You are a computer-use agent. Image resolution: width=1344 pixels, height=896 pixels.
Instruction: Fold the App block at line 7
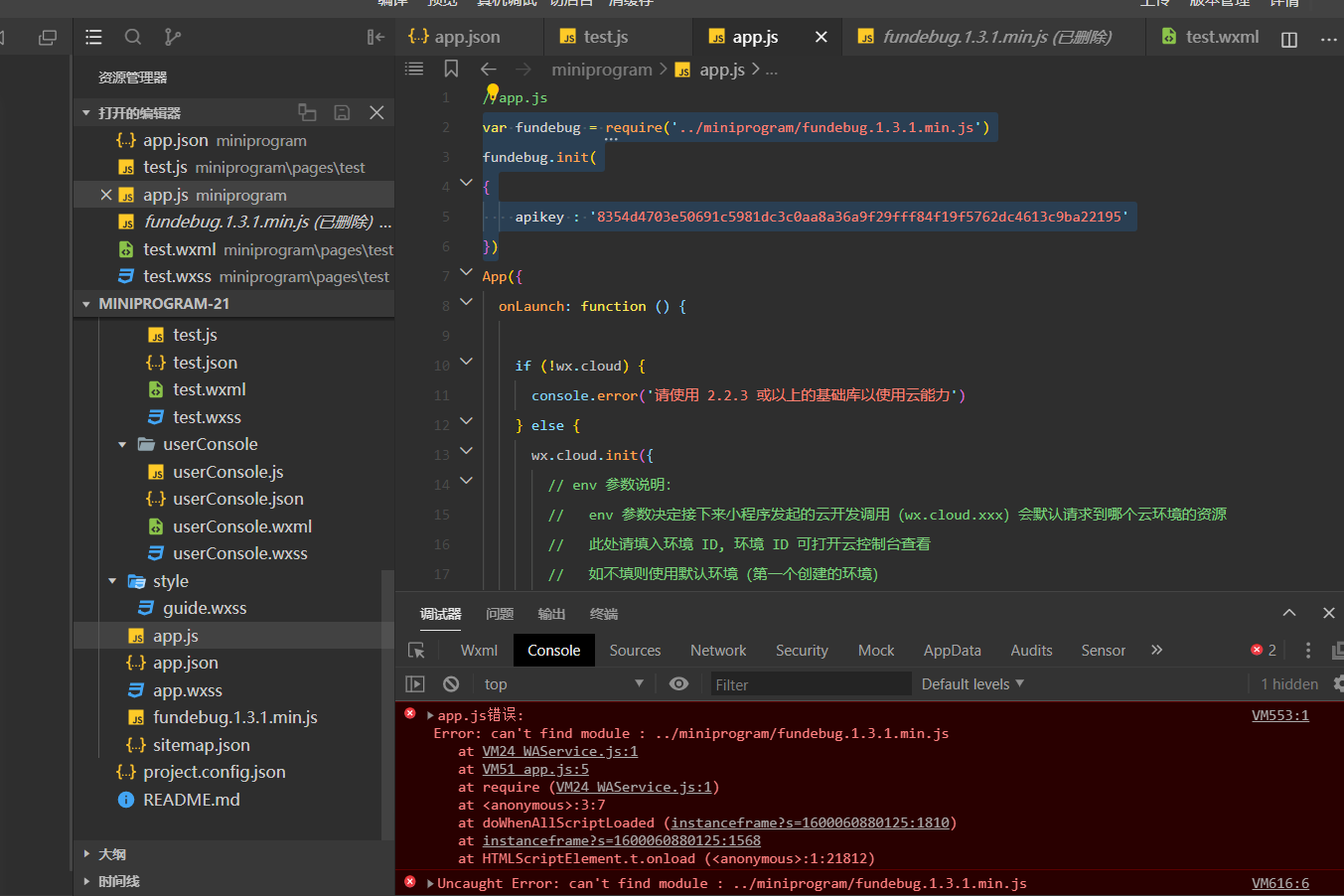click(466, 271)
